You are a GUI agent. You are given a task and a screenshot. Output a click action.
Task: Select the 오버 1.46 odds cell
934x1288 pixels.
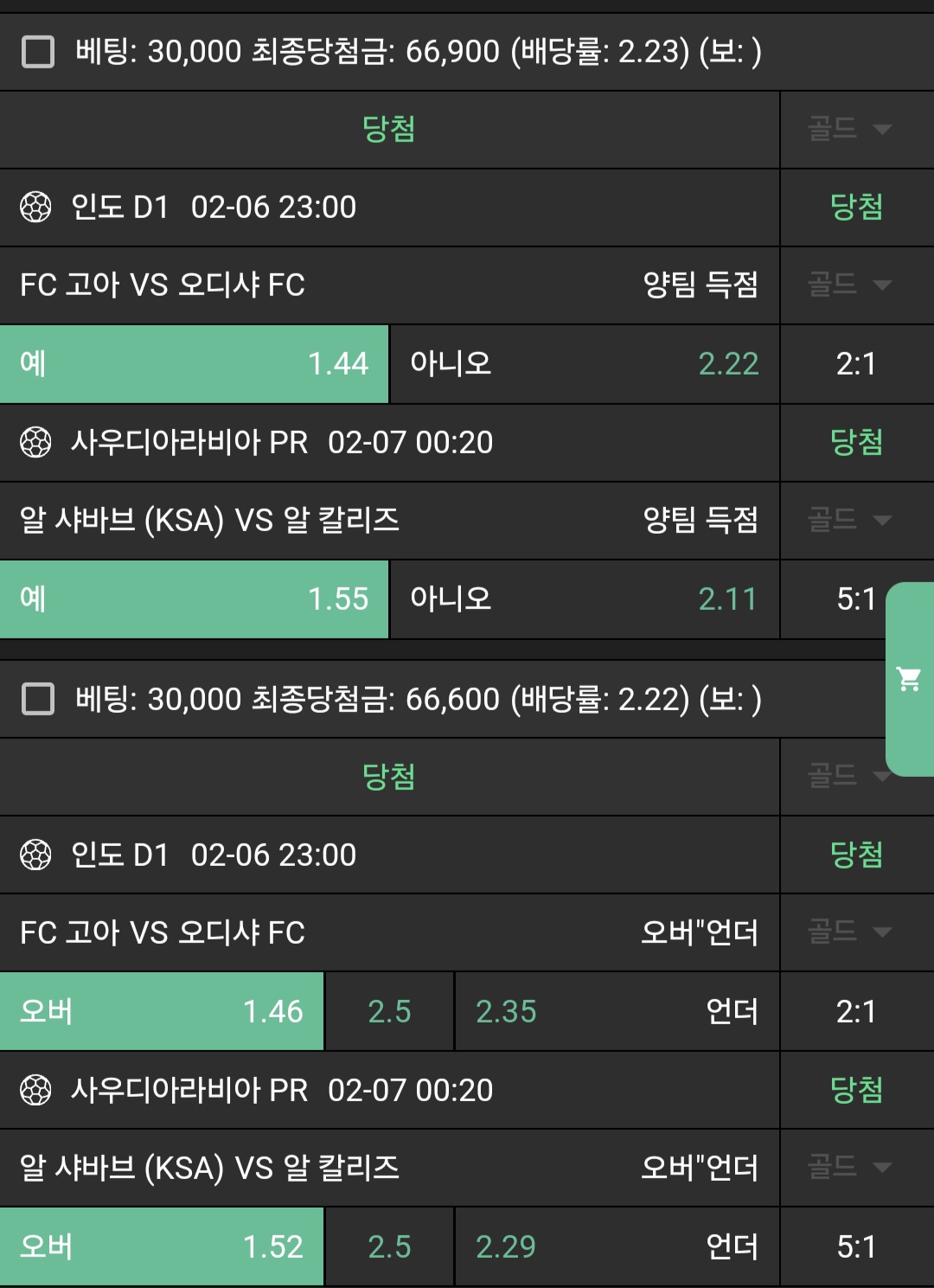pyautogui.click(x=162, y=1011)
